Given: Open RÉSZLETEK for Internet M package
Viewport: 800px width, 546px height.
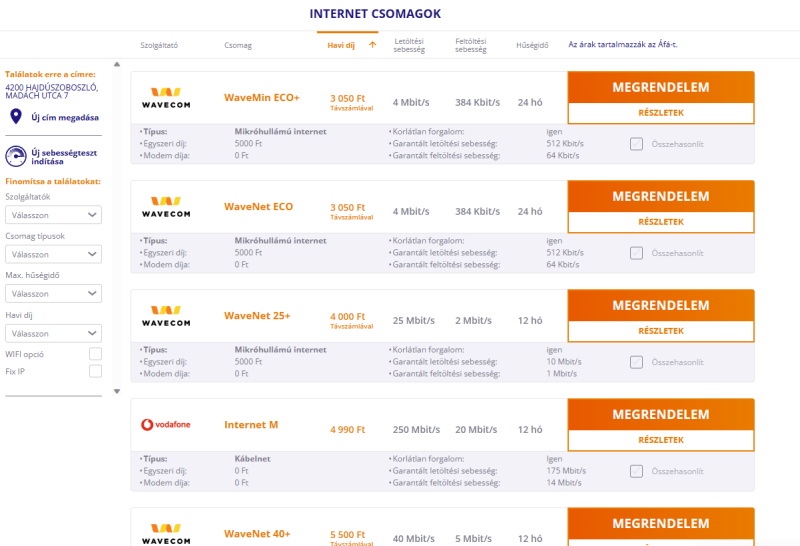Looking at the screenshot, I should click(661, 440).
